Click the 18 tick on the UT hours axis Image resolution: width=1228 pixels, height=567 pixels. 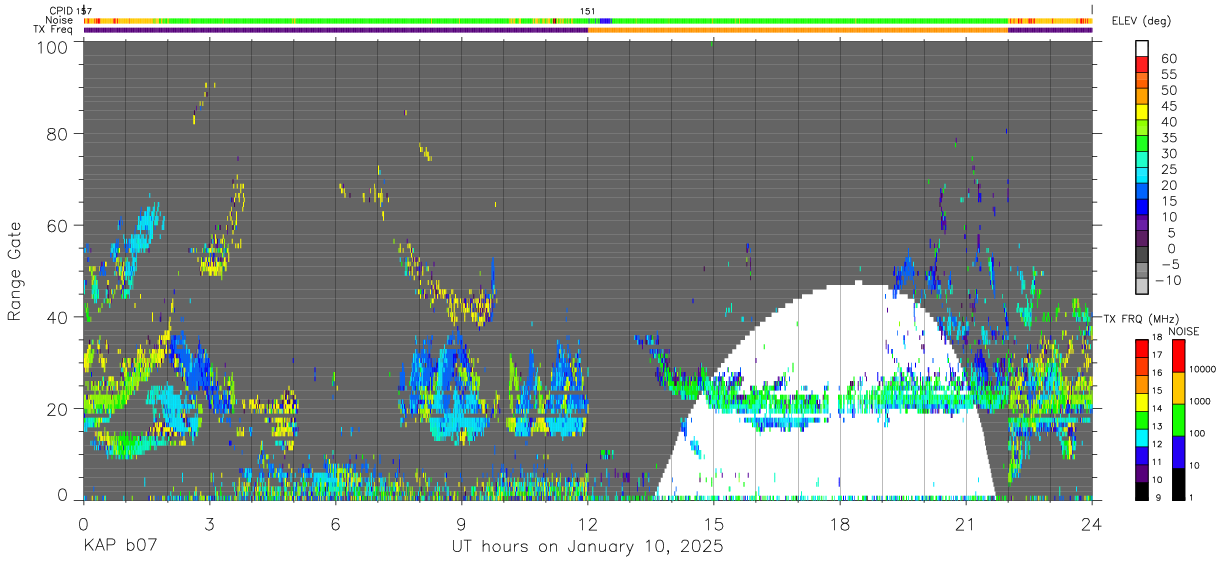tap(839, 524)
